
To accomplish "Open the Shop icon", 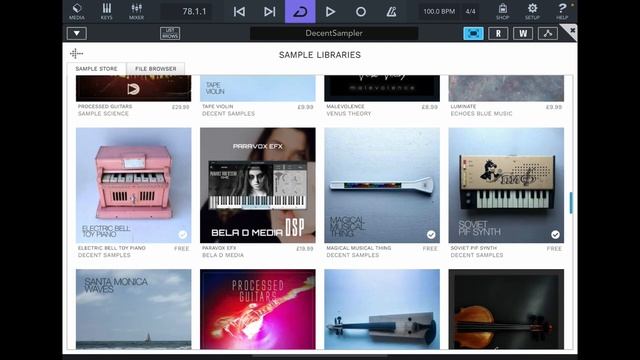I will 502,11.
